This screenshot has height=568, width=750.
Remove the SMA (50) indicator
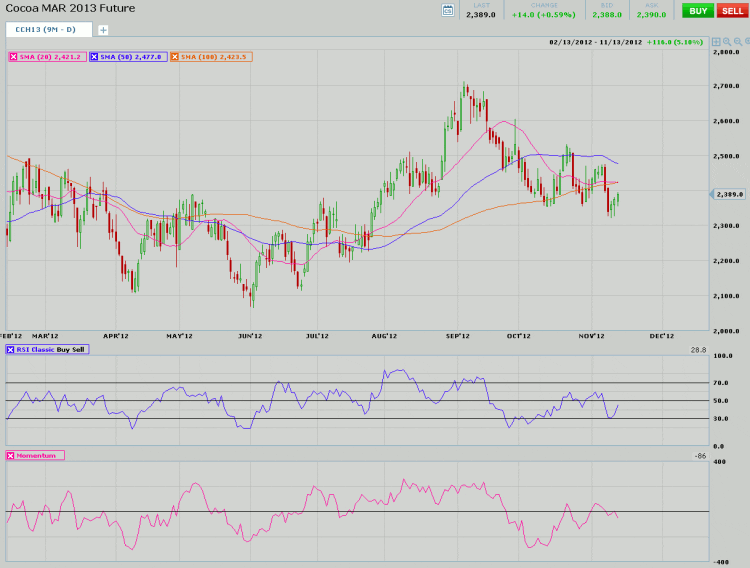click(x=95, y=57)
